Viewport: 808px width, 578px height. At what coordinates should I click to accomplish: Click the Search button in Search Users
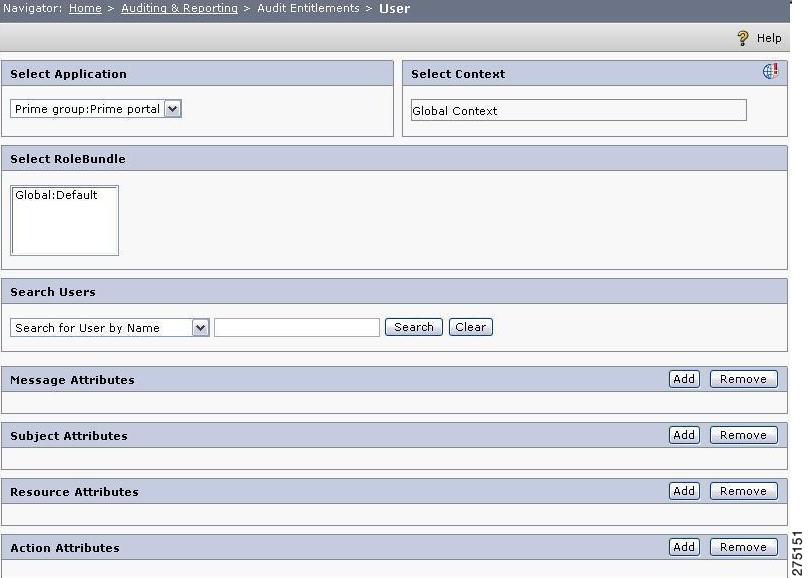click(x=414, y=327)
